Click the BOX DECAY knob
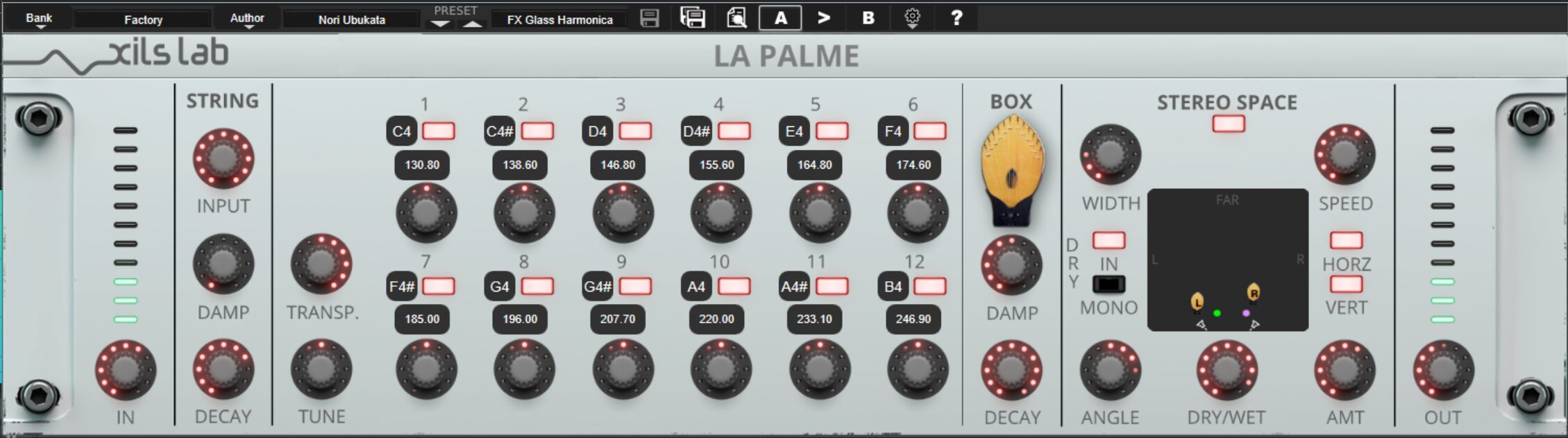 (x=1011, y=370)
